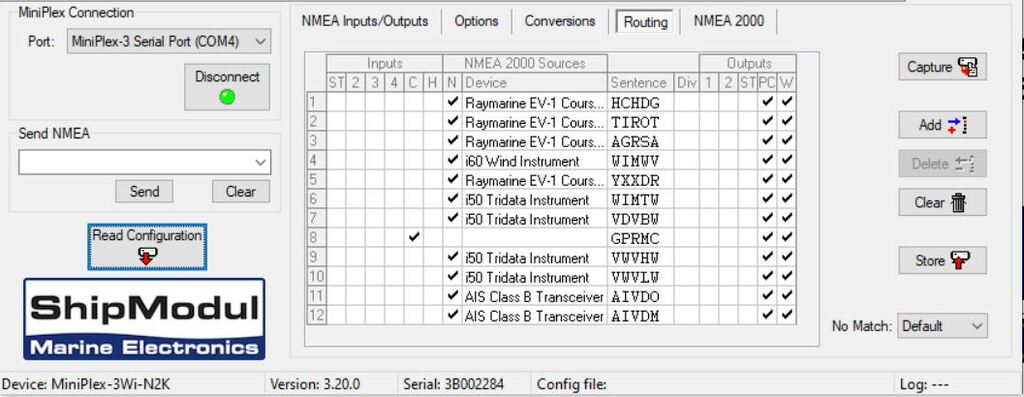Uncheck N source for i60 Wind Instrument
The width and height of the screenshot is (1024, 397).
click(x=452, y=160)
